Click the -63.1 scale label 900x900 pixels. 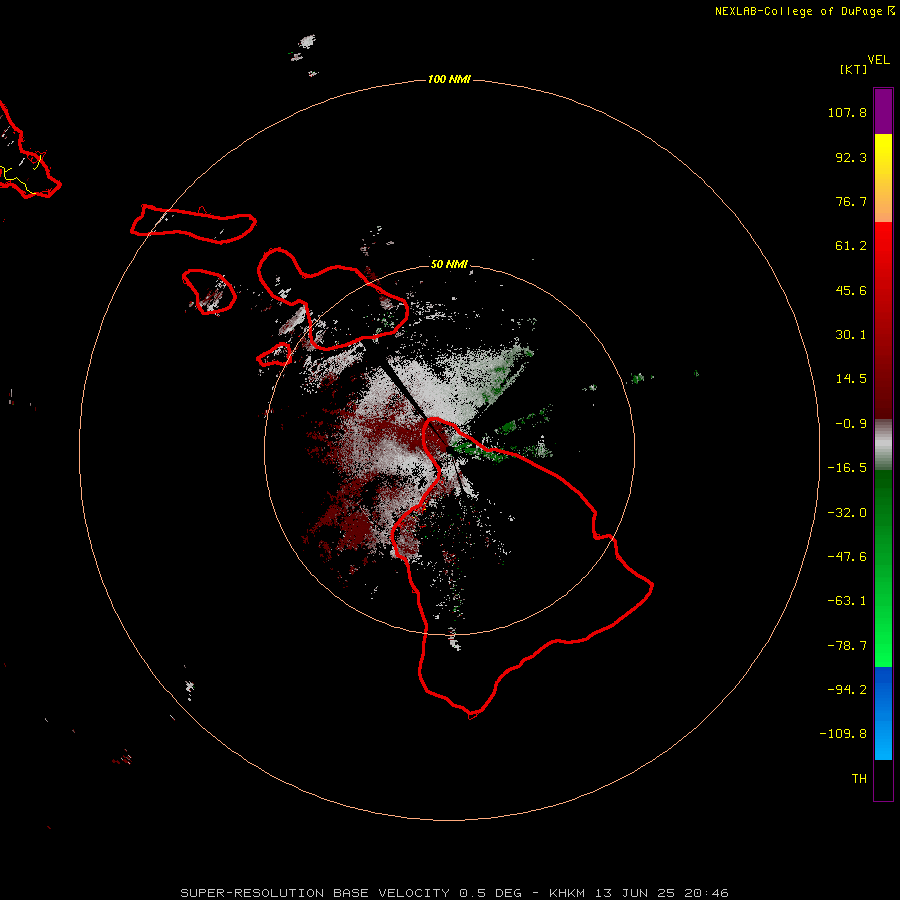847,601
